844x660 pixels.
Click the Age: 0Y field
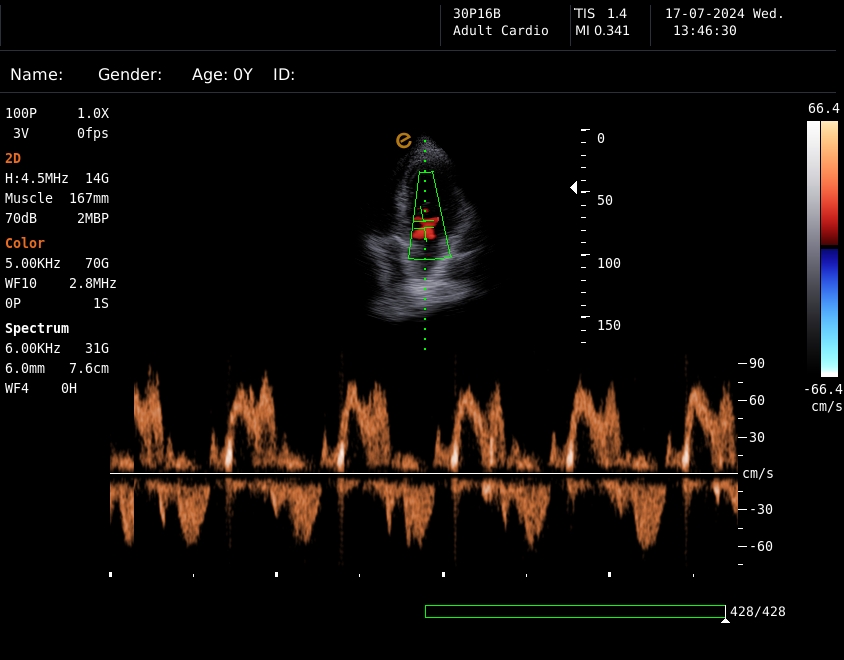coord(222,75)
